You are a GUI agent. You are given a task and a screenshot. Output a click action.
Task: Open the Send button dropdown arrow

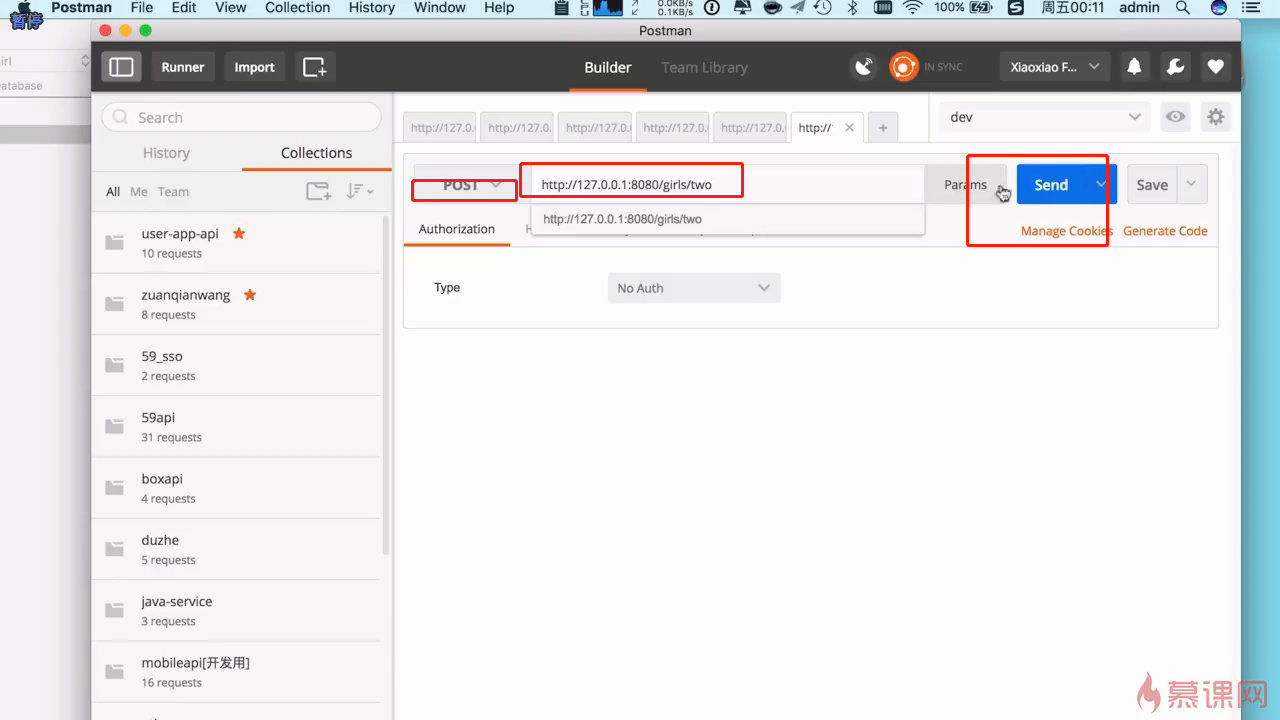pos(1101,185)
